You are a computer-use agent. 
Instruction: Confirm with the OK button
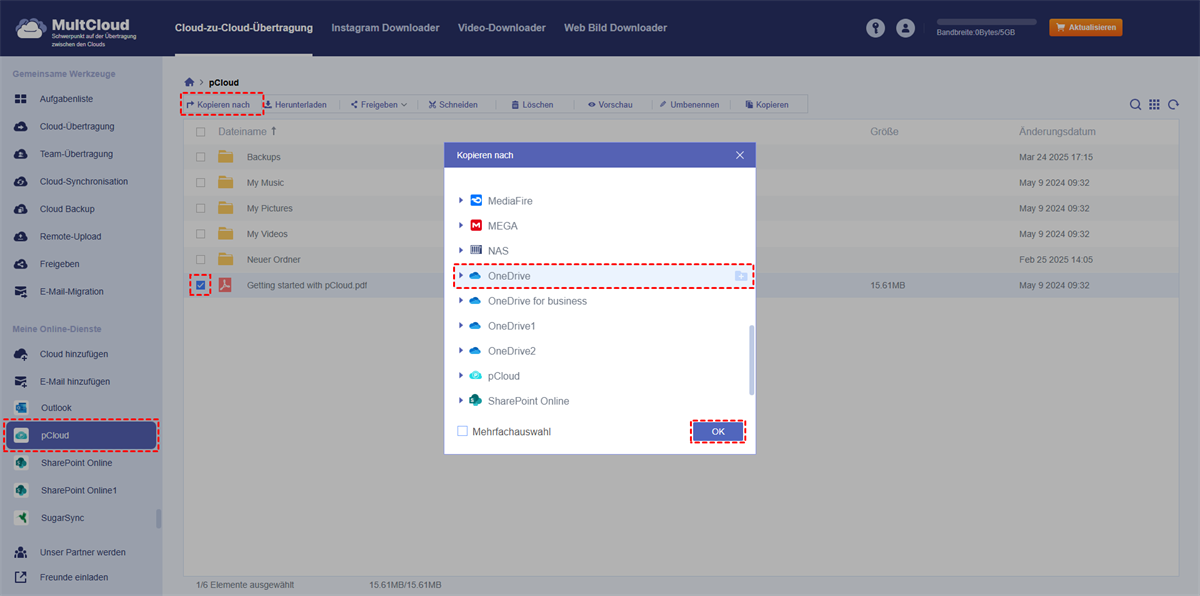[x=718, y=432]
